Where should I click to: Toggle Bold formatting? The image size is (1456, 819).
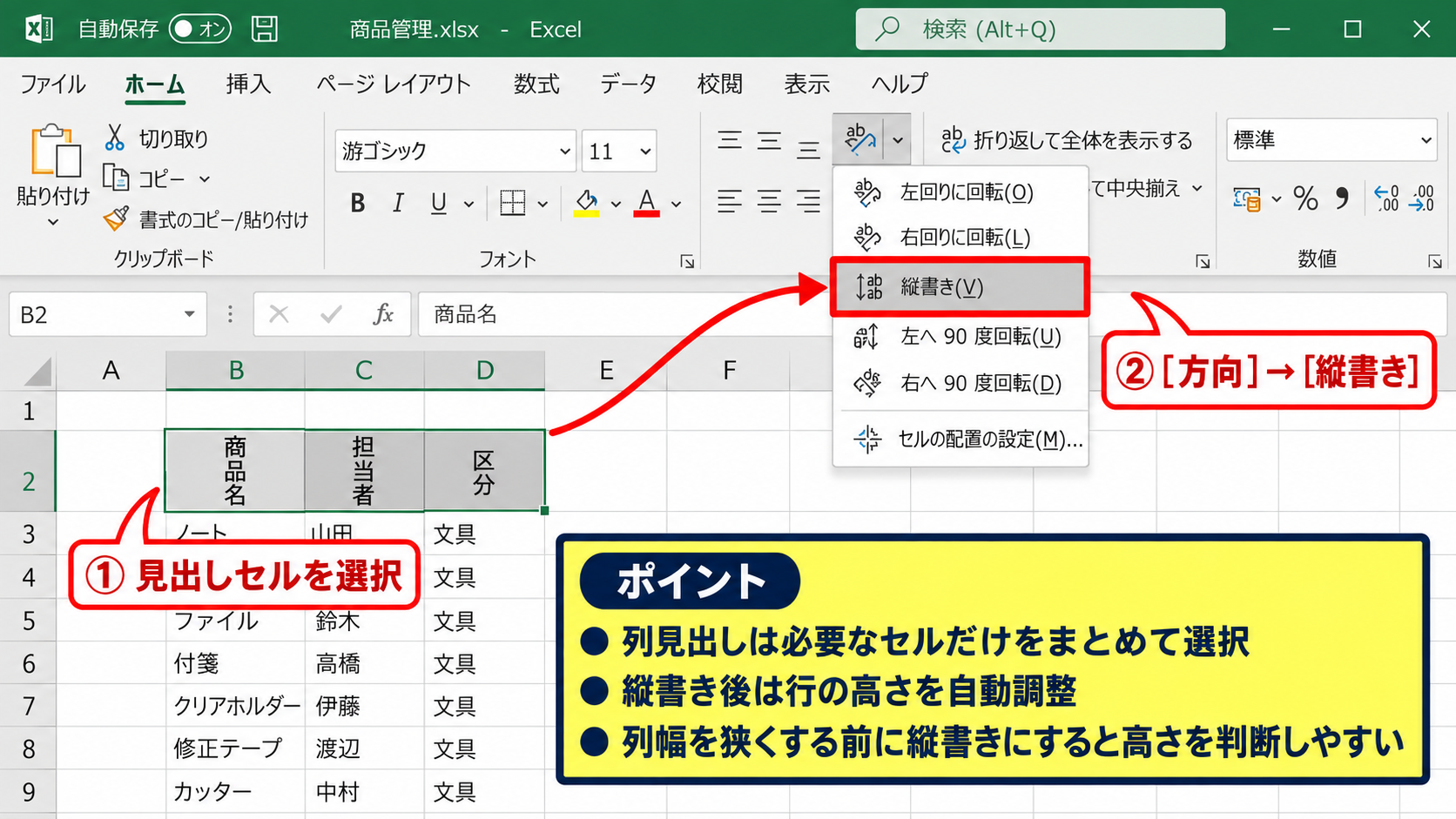(x=357, y=204)
